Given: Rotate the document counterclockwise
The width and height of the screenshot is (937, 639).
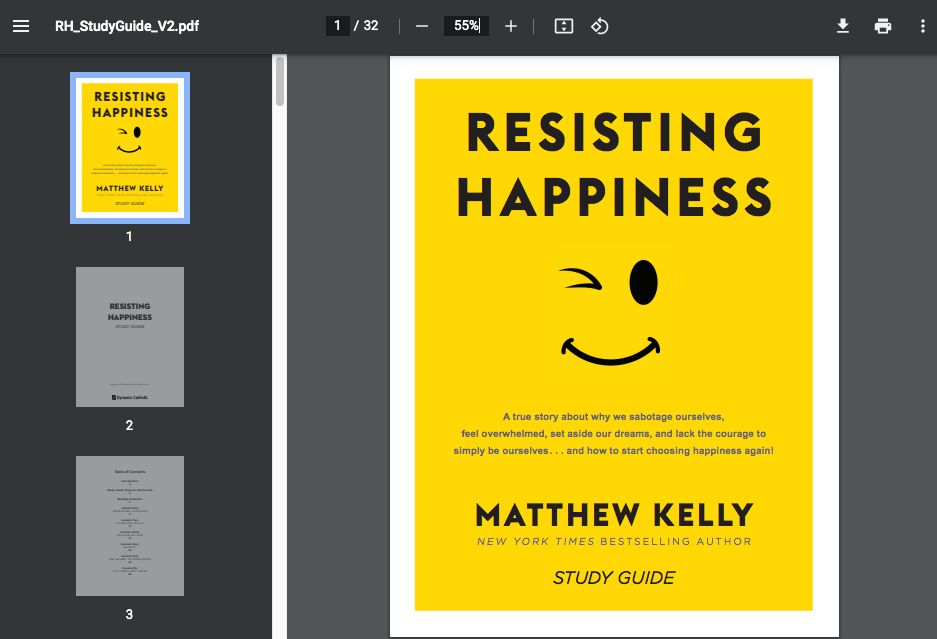Looking at the screenshot, I should pyautogui.click(x=599, y=26).
